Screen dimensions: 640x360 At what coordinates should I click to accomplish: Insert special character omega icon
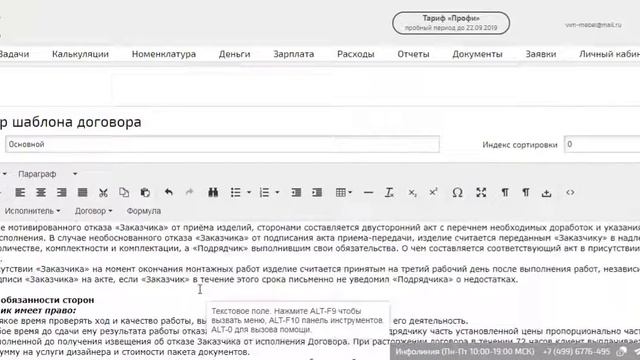tap(457, 192)
